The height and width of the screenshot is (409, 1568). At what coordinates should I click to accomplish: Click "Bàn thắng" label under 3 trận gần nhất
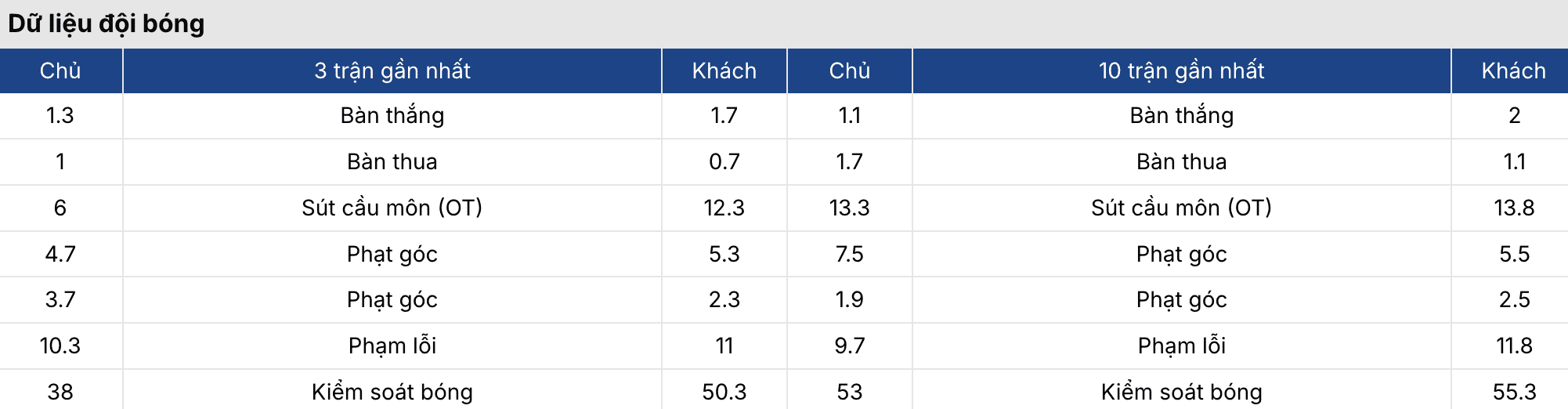coord(392,115)
